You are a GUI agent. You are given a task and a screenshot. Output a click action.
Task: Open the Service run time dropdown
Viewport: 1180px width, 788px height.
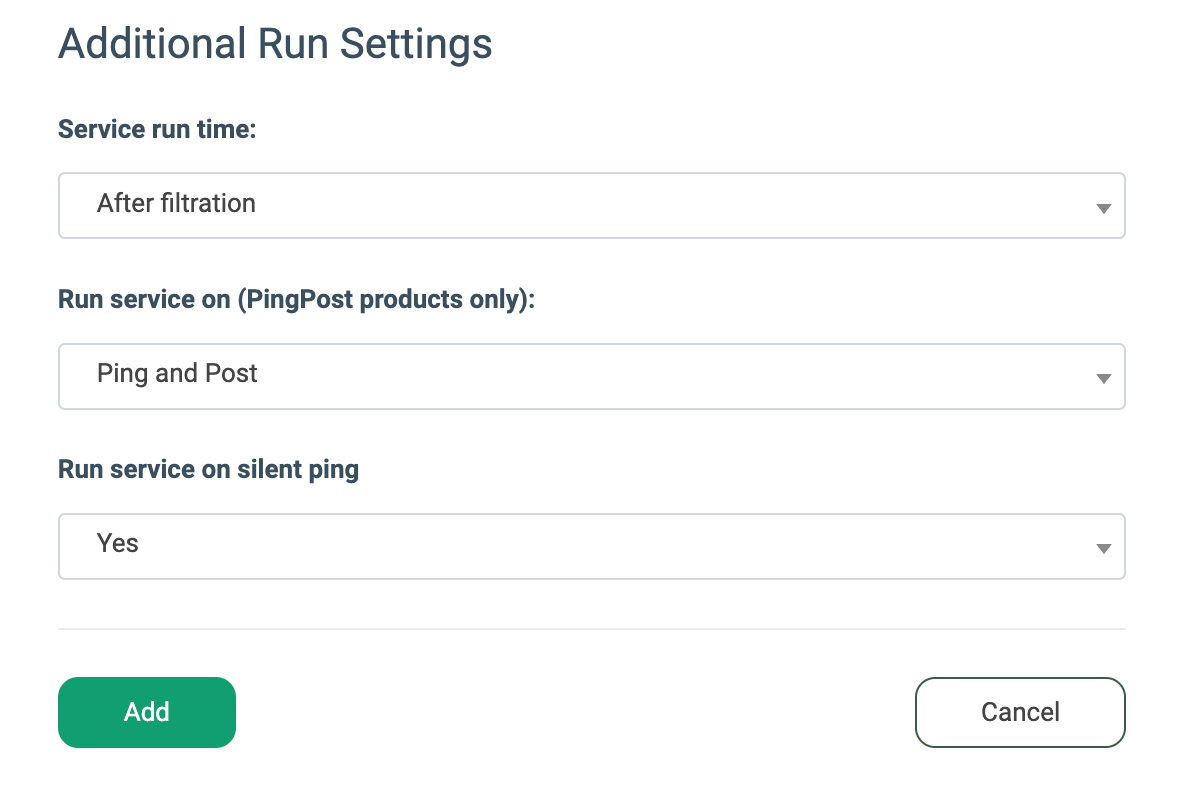[x=592, y=205]
